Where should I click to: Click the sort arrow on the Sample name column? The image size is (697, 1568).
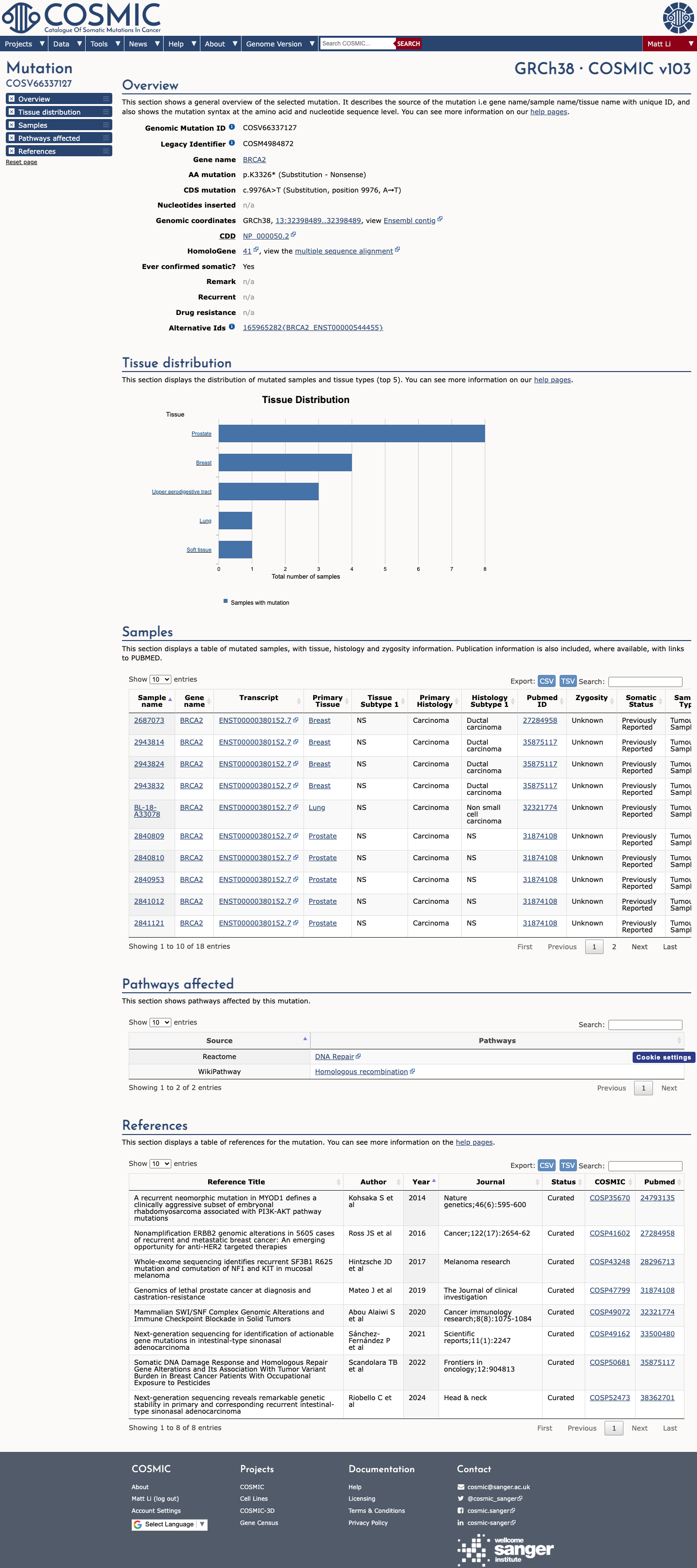(x=170, y=700)
